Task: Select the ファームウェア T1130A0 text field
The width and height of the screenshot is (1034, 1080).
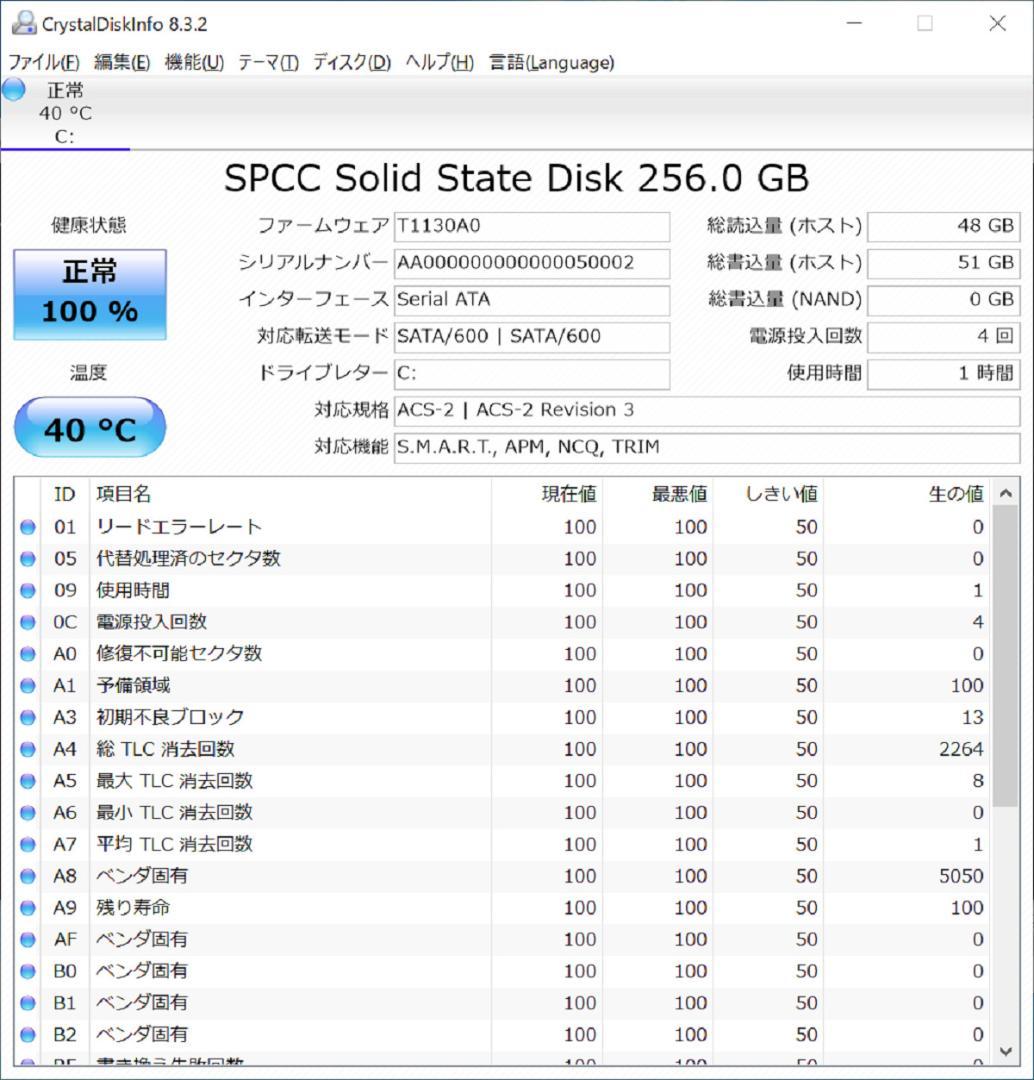Action: click(x=533, y=226)
